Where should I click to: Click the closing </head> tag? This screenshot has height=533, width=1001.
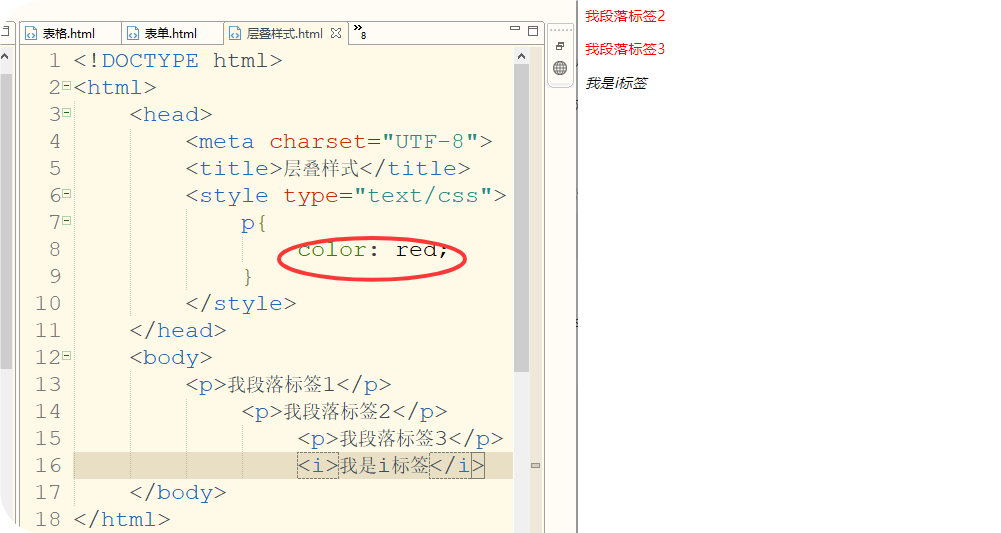click(x=178, y=331)
